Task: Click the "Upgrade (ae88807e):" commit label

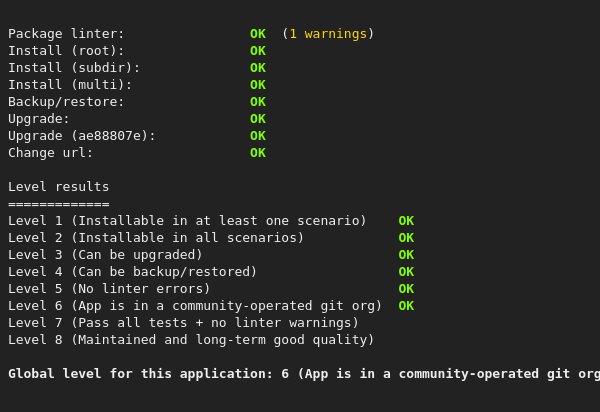Action: (x=82, y=136)
